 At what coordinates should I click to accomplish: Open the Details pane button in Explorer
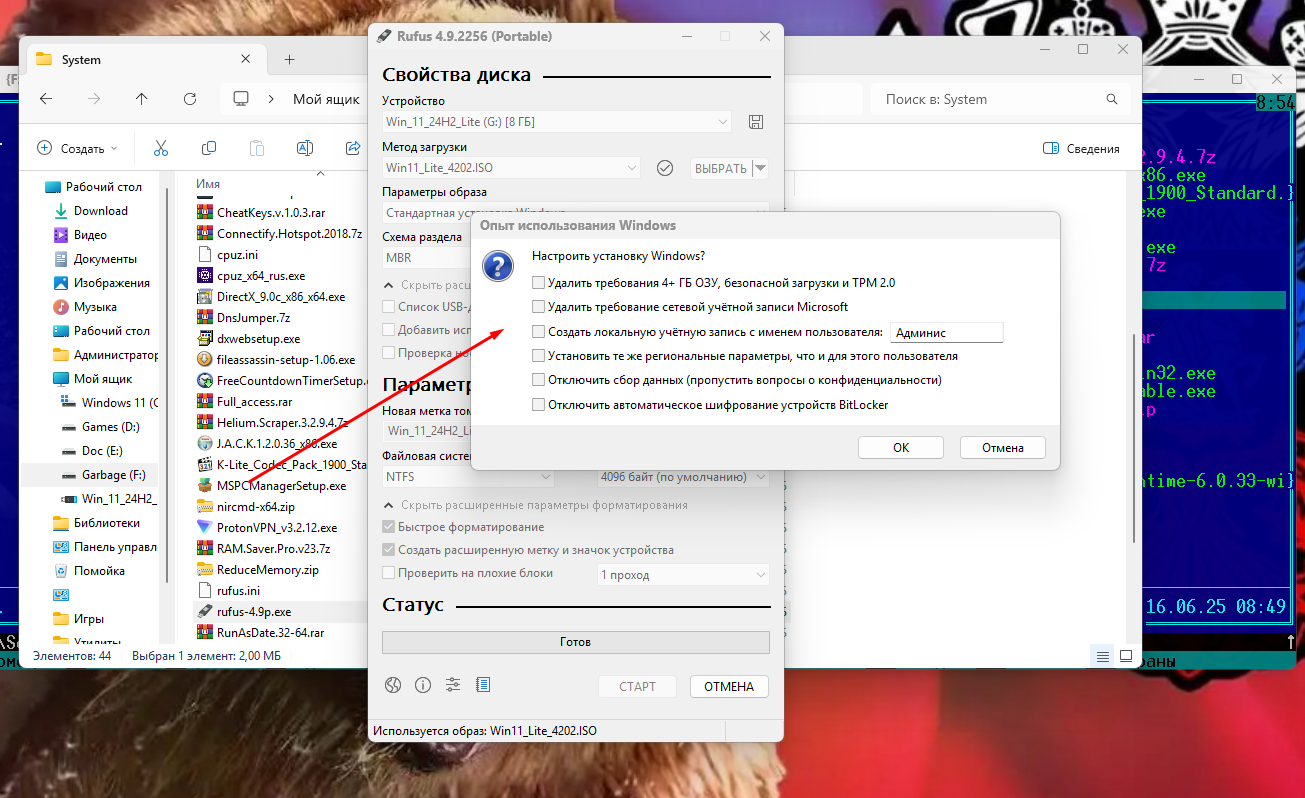click(x=1081, y=148)
